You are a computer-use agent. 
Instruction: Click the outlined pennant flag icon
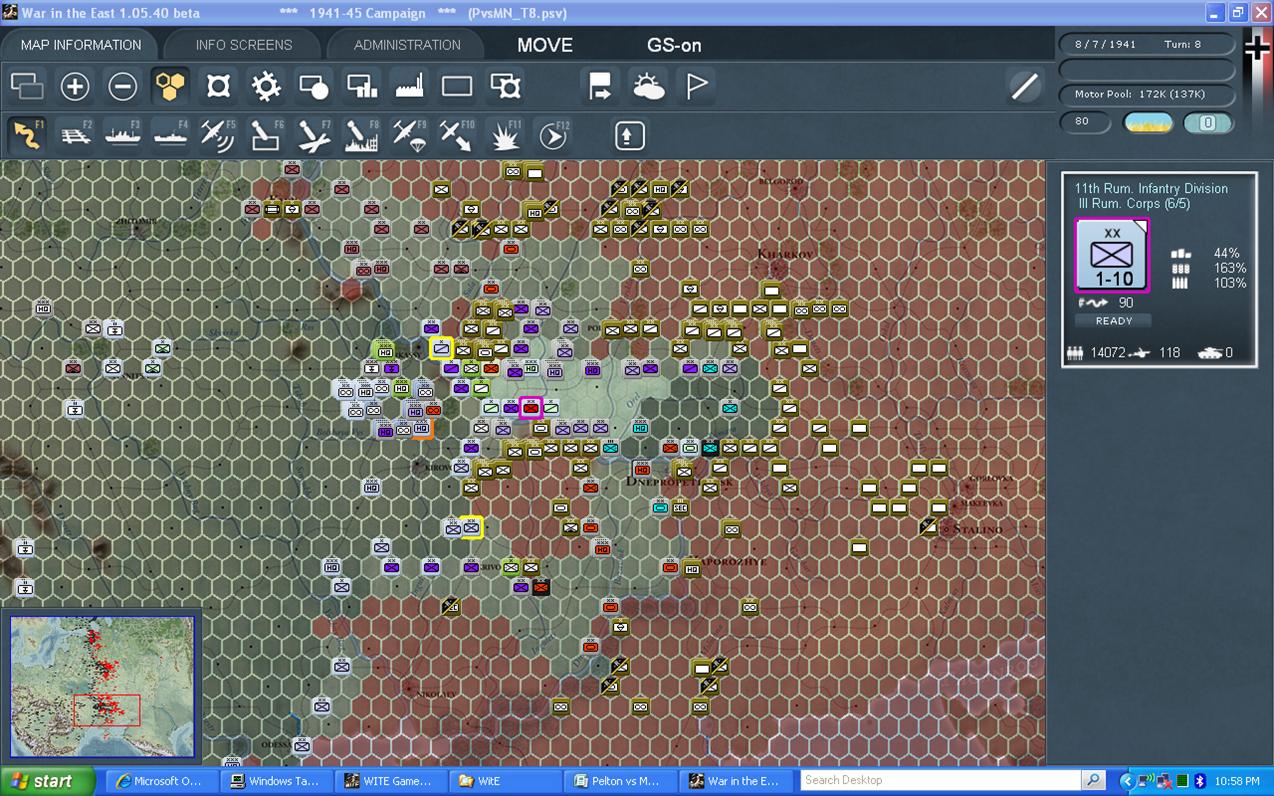(697, 86)
